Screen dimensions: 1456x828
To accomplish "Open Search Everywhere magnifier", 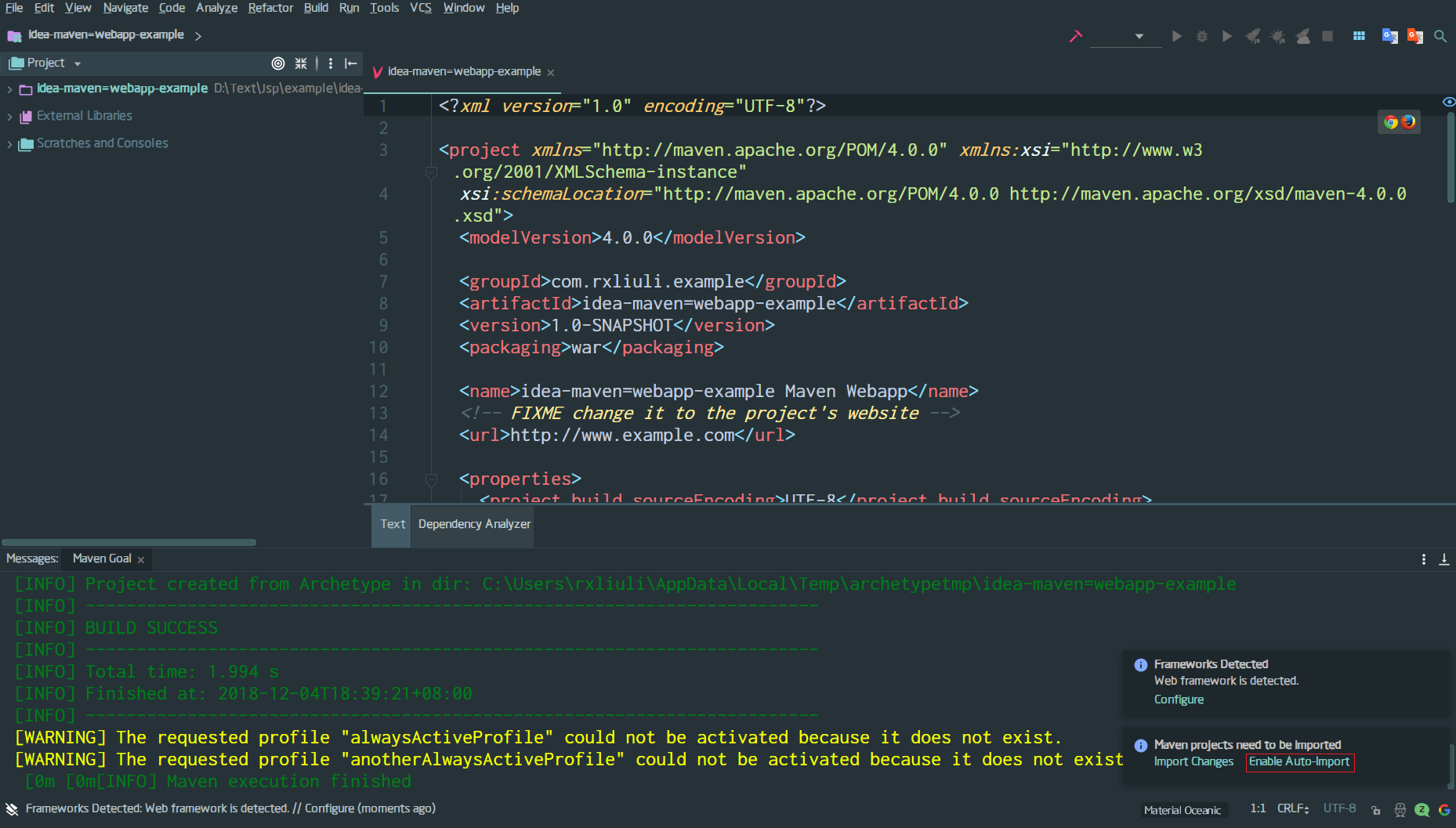I will point(1440,36).
